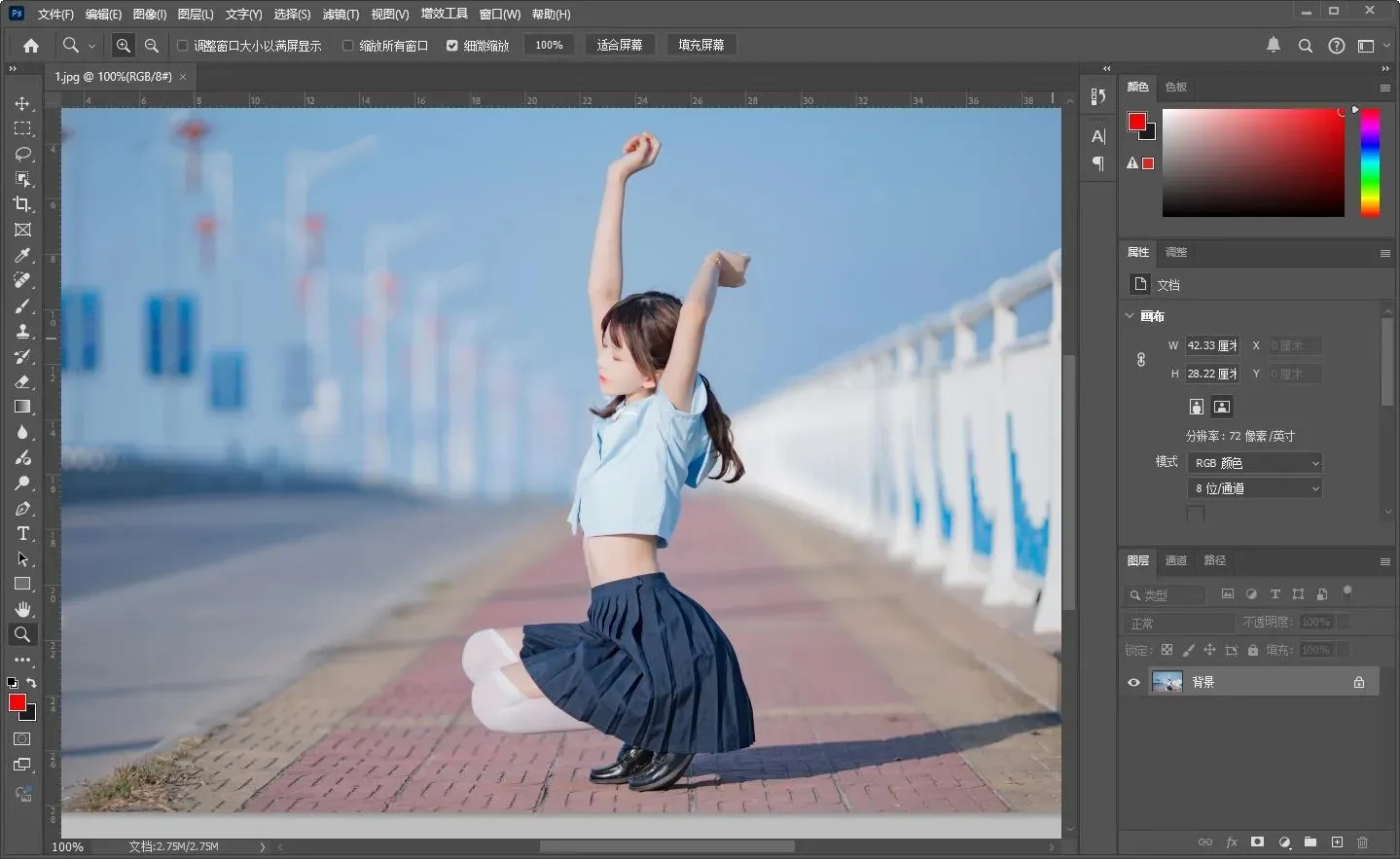Select the Eyedropper tool

tap(22, 255)
